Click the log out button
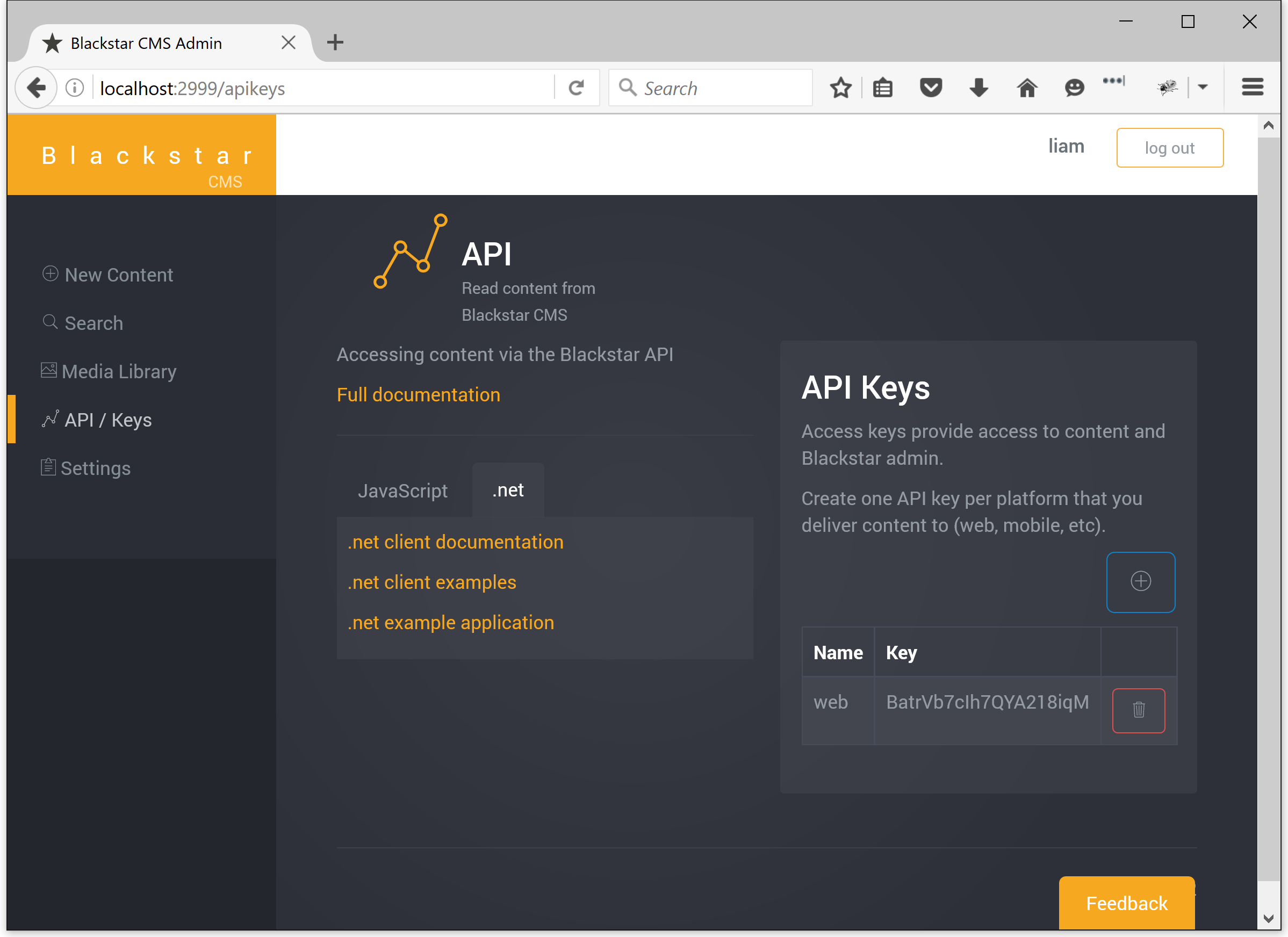The height and width of the screenshot is (937, 1288). tap(1169, 148)
